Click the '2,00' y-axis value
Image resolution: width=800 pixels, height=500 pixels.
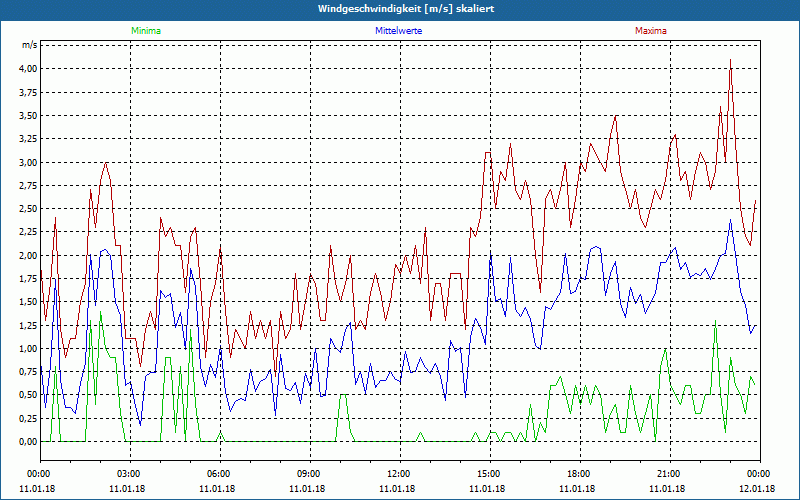tap(28, 255)
